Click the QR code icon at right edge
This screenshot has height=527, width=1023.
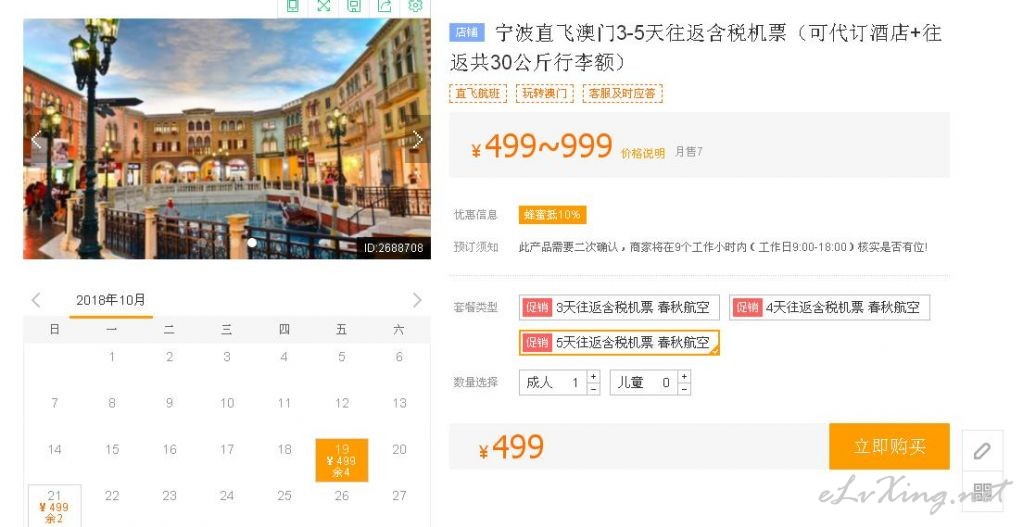point(983,490)
